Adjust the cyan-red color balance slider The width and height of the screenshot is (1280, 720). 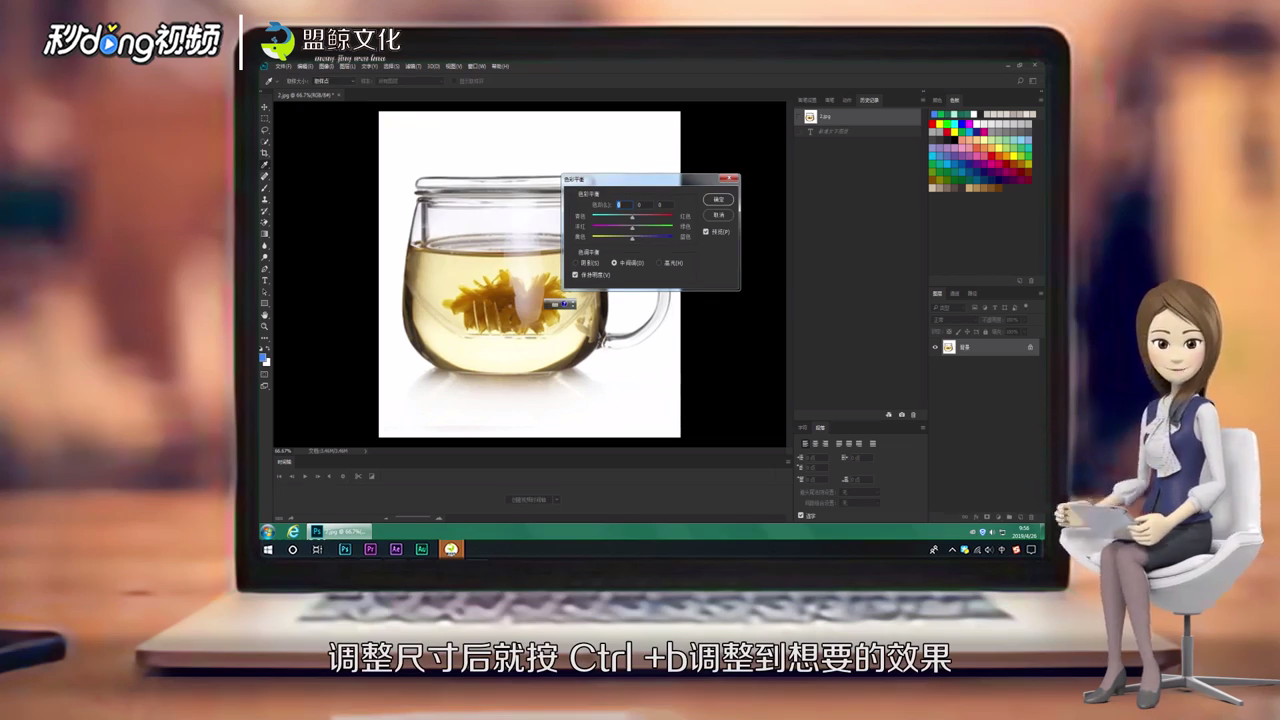coord(632,215)
